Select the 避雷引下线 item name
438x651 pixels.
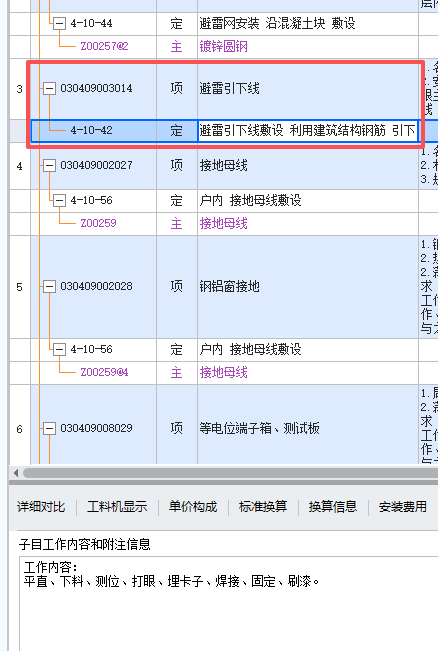pyautogui.click(x=230, y=88)
